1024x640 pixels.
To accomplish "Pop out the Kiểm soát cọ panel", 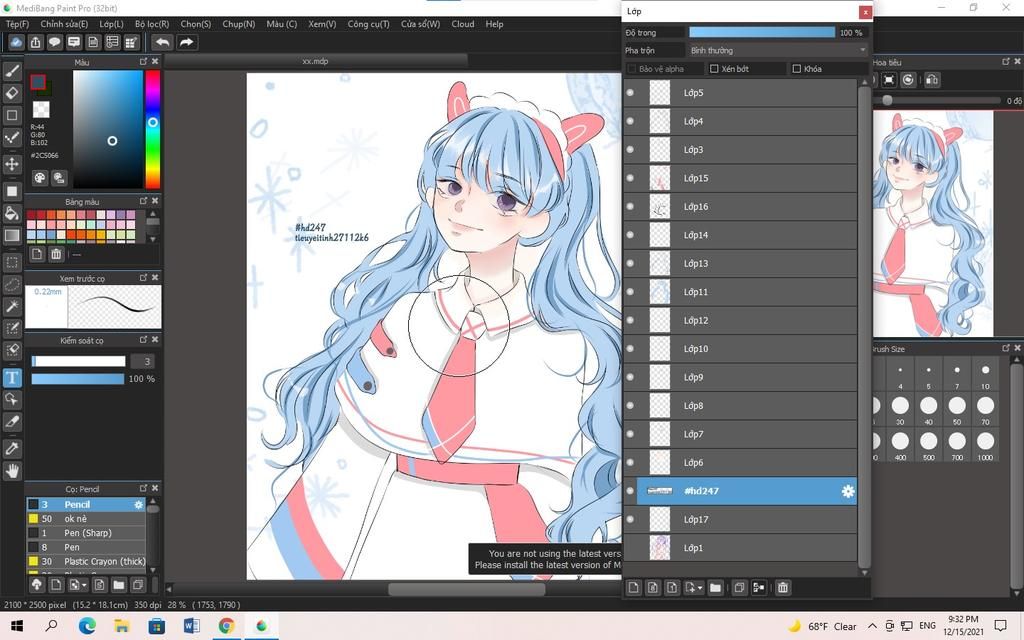I will (x=143, y=340).
